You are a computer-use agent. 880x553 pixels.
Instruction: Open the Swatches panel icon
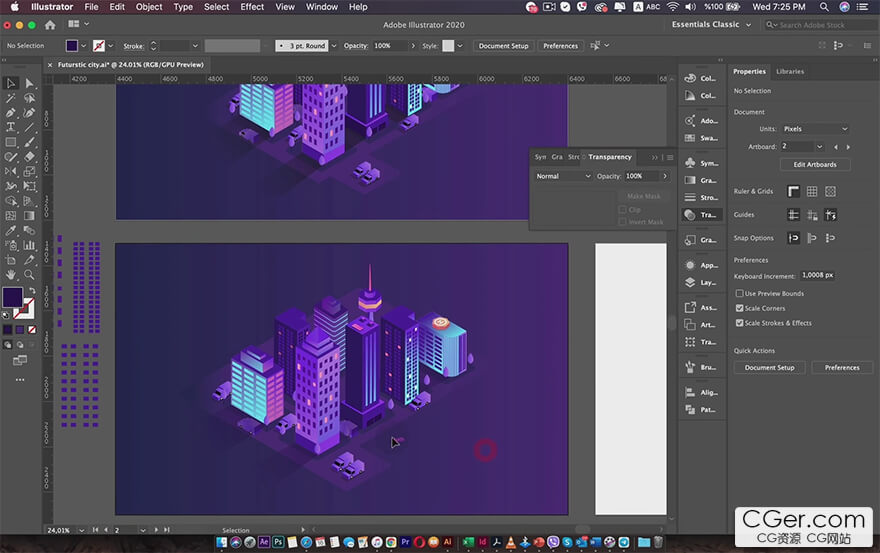click(x=690, y=138)
